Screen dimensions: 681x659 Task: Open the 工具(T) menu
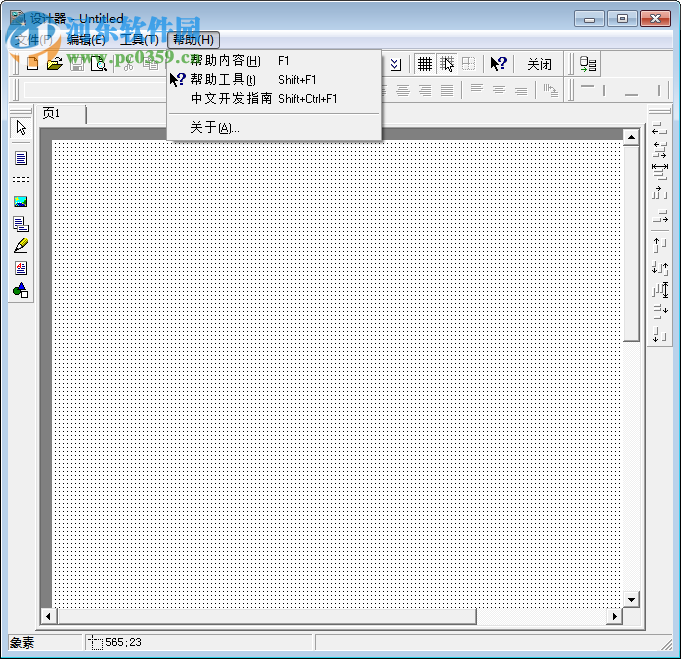click(x=139, y=40)
